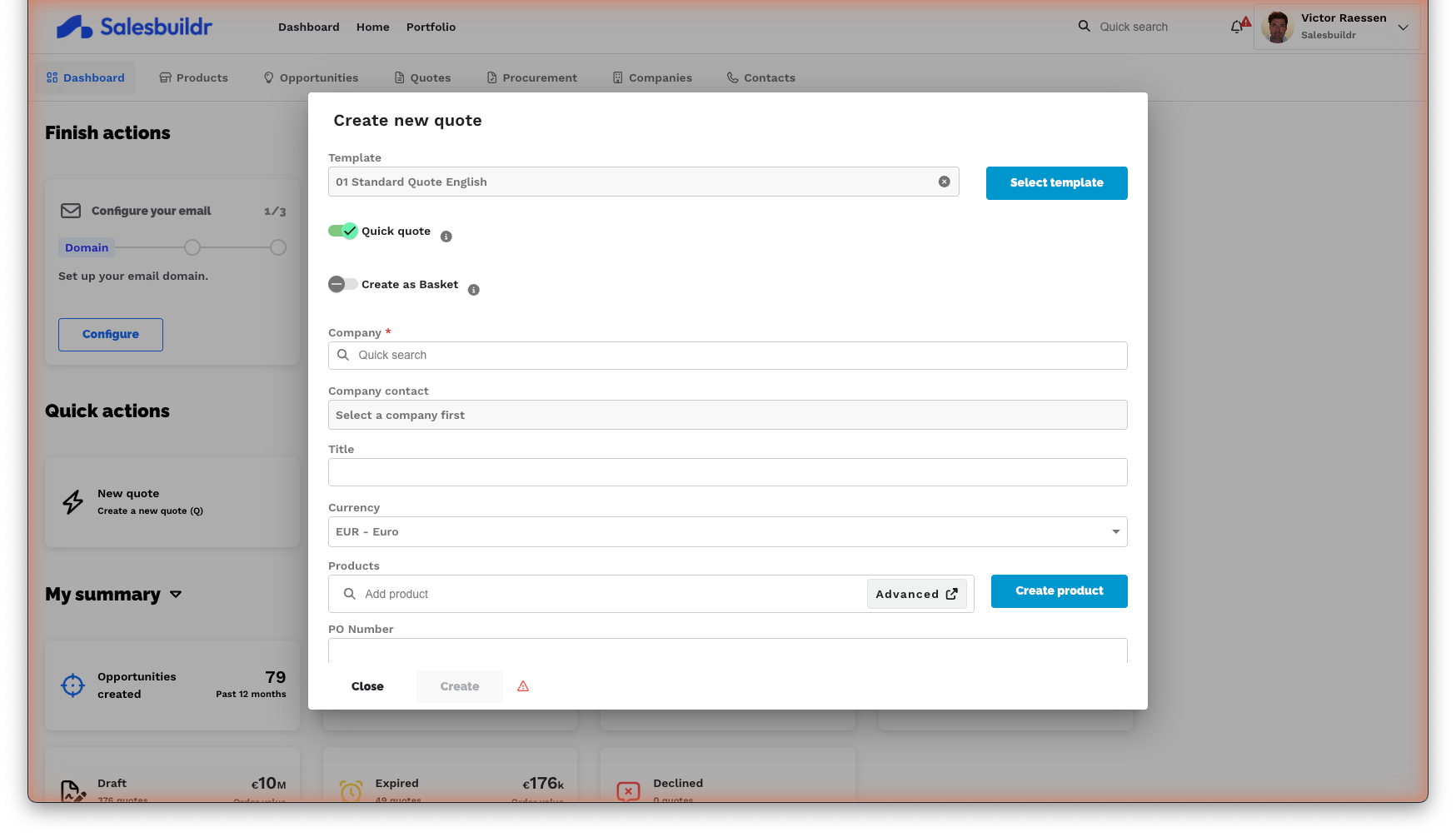Switch to the Opportunities tab

click(x=311, y=77)
